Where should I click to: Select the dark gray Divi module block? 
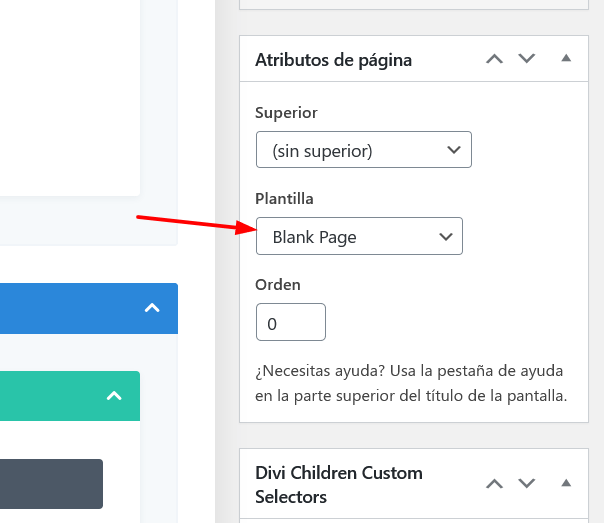(x=51, y=484)
